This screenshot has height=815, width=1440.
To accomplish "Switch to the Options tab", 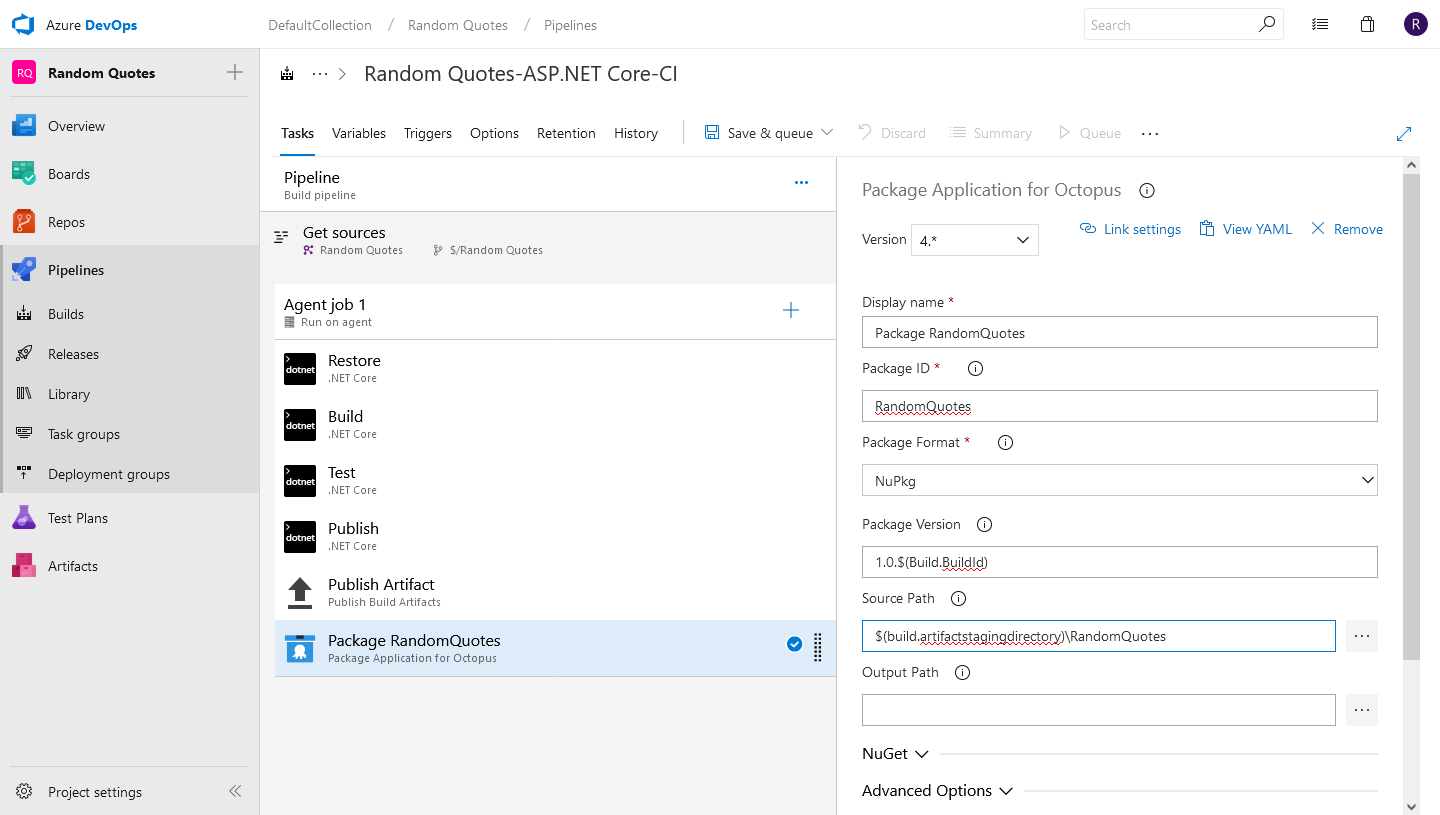I will (x=494, y=133).
